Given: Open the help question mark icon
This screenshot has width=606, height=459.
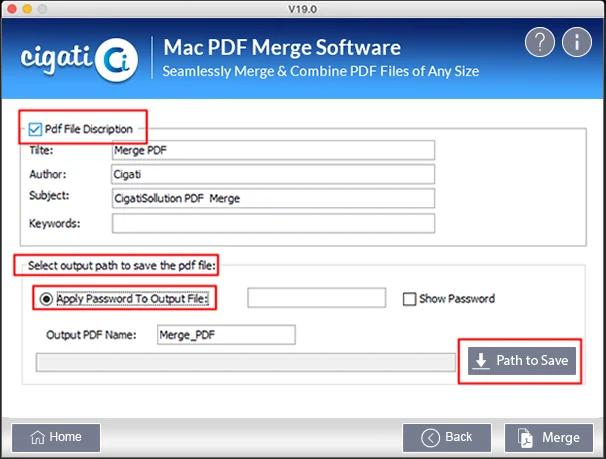Looking at the screenshot, I should tap(540, 42).
